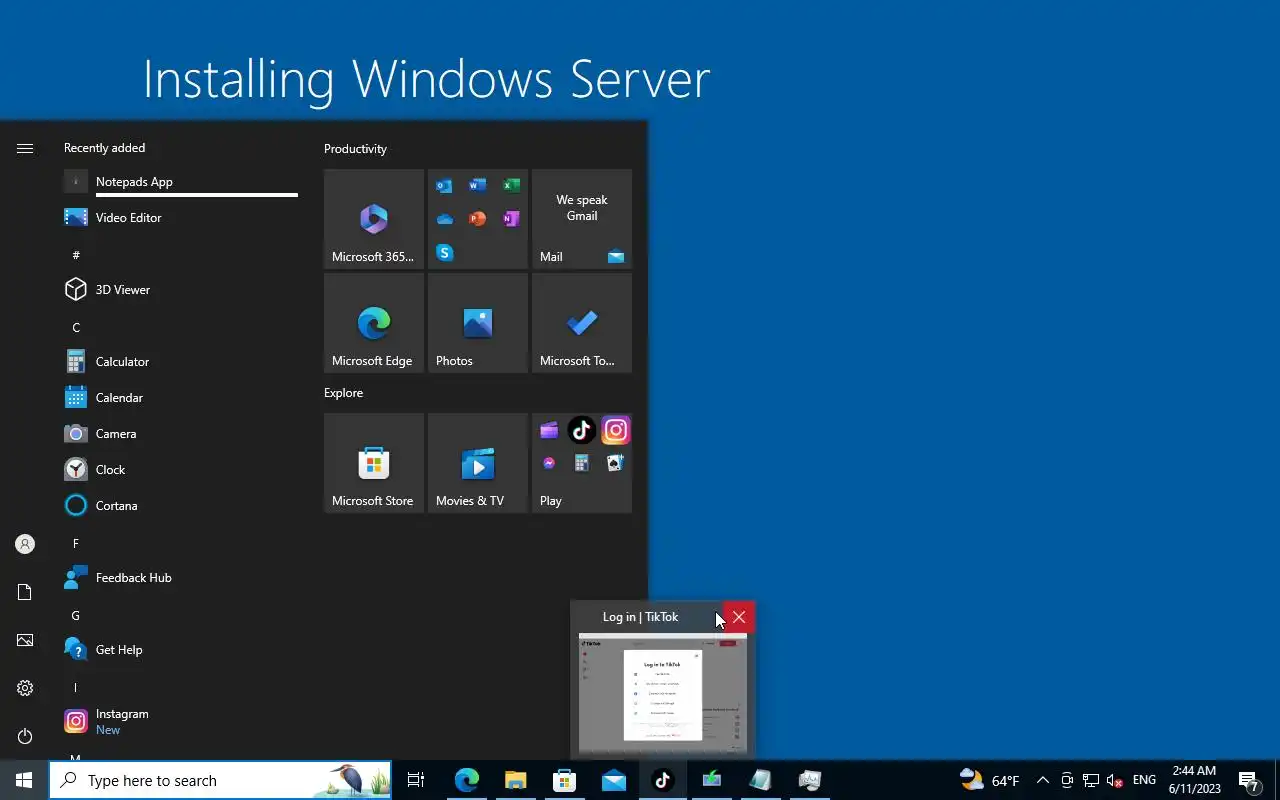Viewport: 1280px width, 800px height.
Task: Click the Outlook icon in the Office tile folder
Action: tap(445, 185)
